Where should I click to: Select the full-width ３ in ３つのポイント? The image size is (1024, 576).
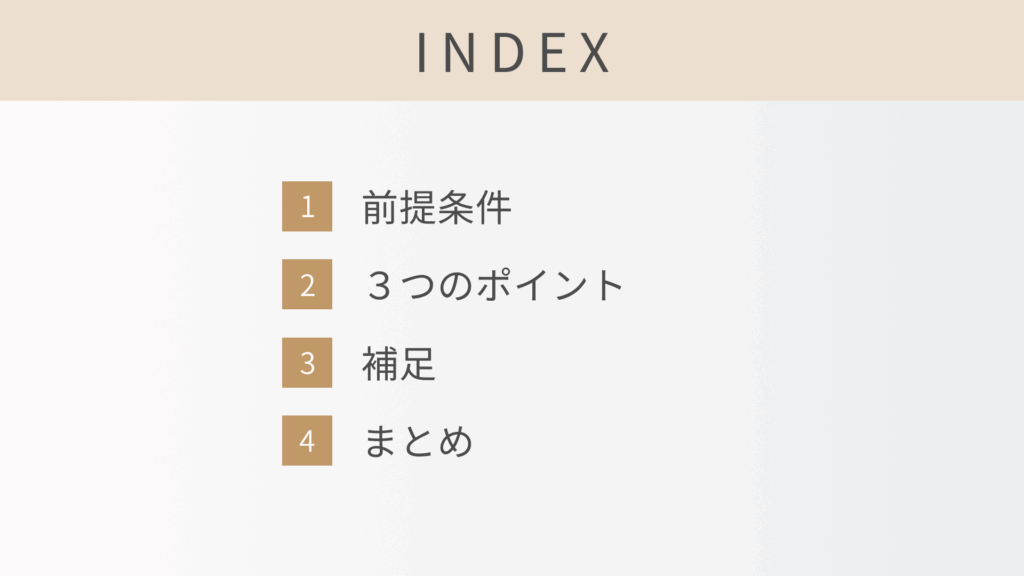[x=380, y=287]
